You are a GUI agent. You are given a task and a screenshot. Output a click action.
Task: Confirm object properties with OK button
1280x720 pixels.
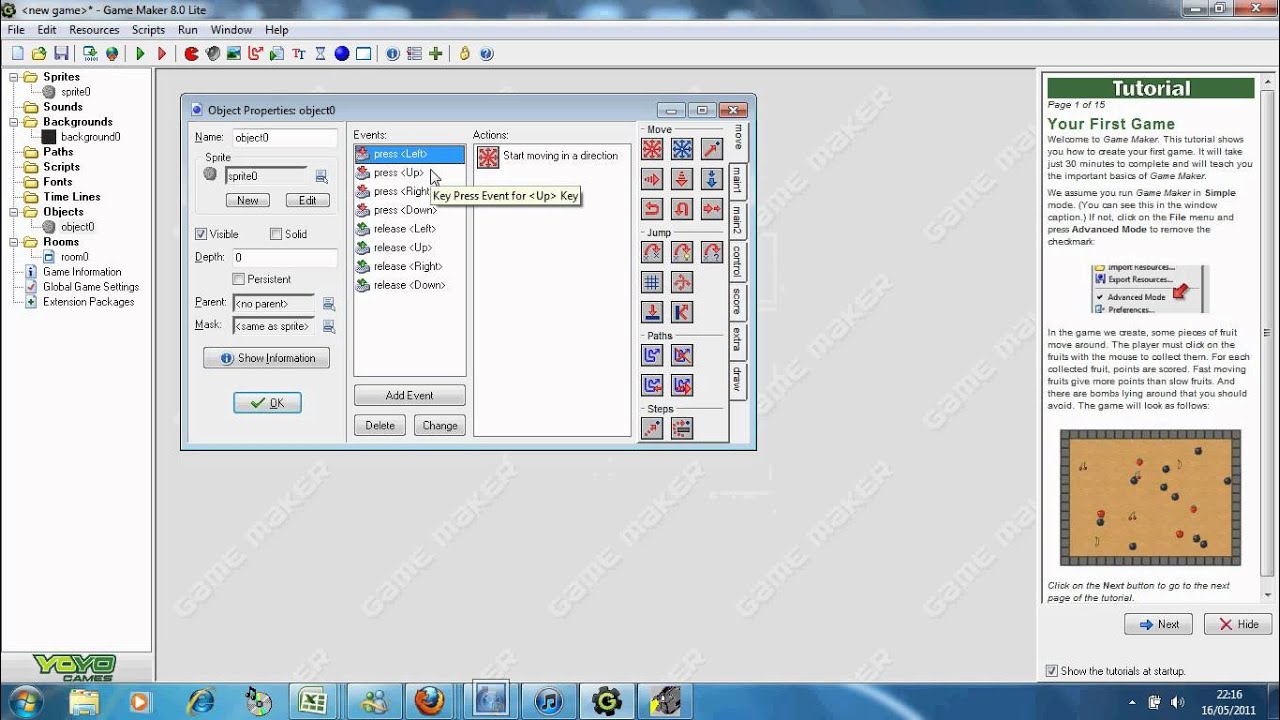(x=267, y=403)
